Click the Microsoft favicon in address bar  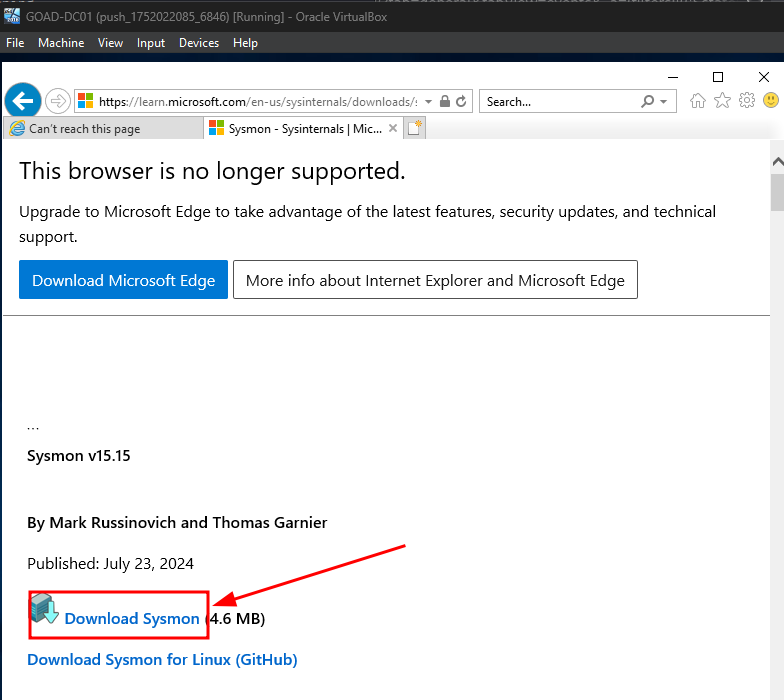[86, 101]
